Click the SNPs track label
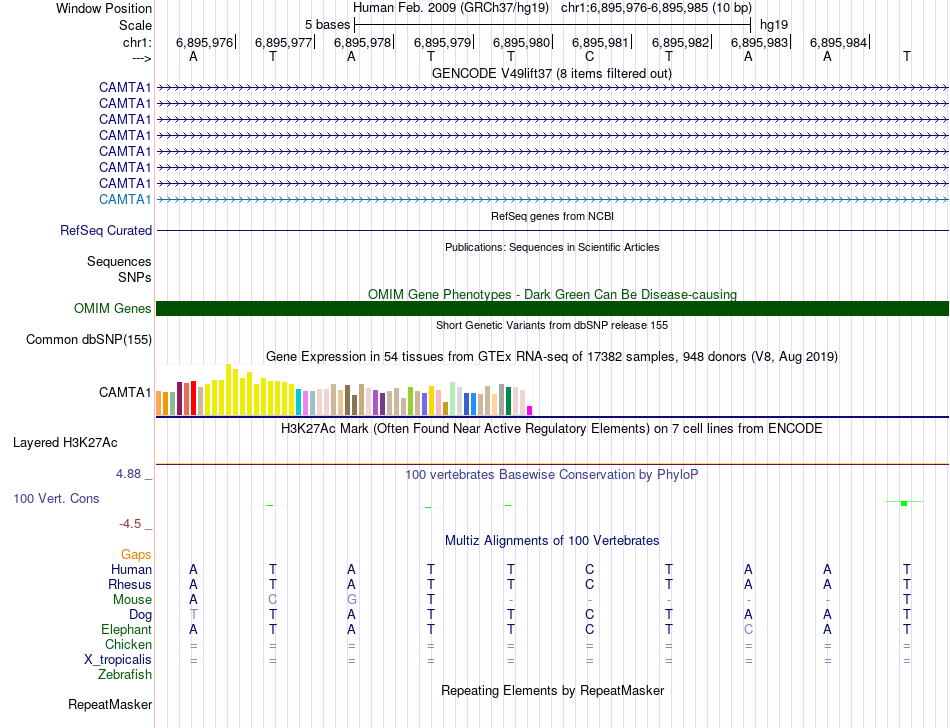The width and height of the screenshot is (950, 728). (135, 277)
